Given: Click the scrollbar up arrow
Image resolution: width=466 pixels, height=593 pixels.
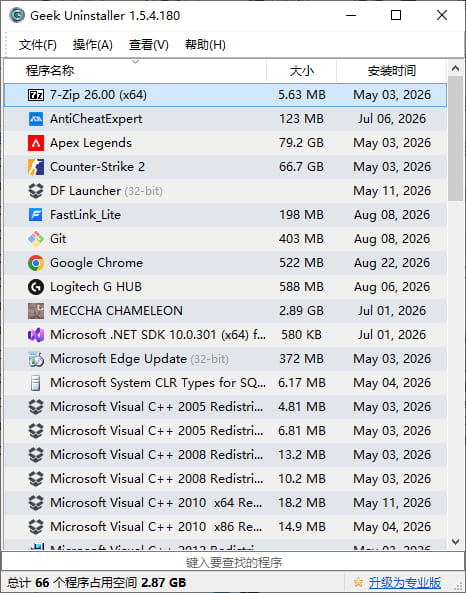Looking at the screenshot, I should click(455, 68).
